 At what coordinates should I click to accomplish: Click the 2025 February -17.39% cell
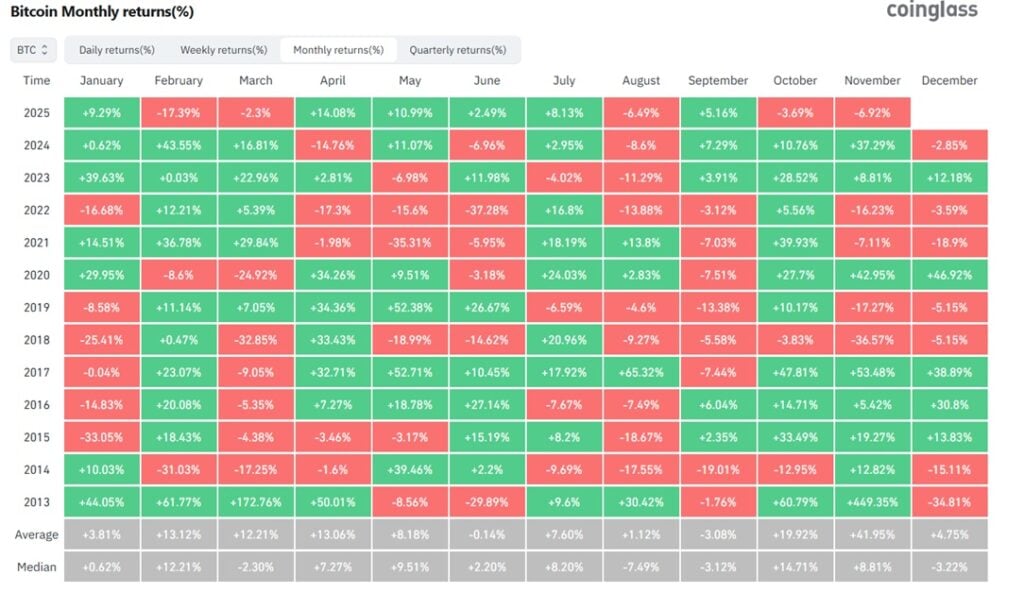[178, 113]
